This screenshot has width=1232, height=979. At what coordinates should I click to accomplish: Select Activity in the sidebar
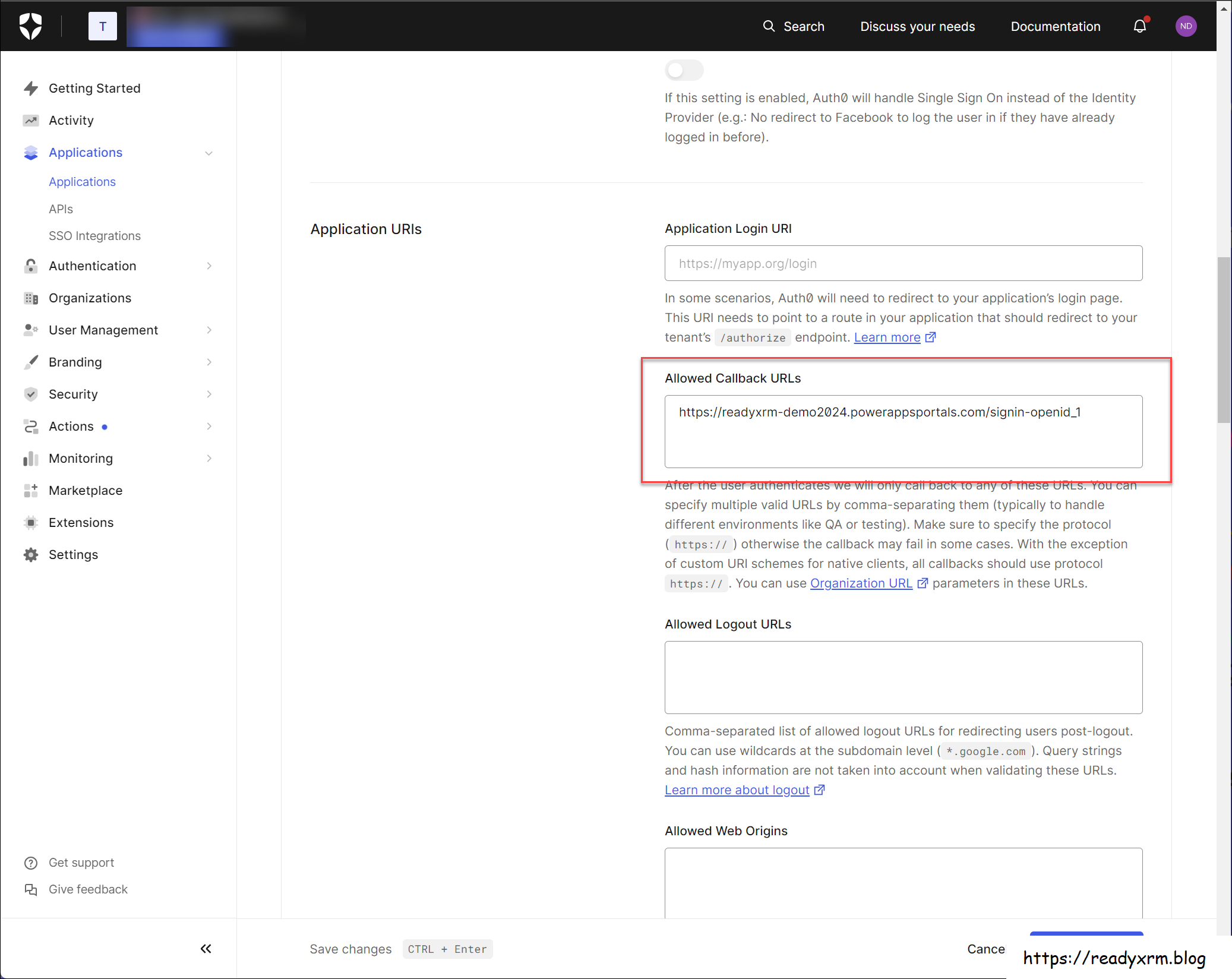71,120
